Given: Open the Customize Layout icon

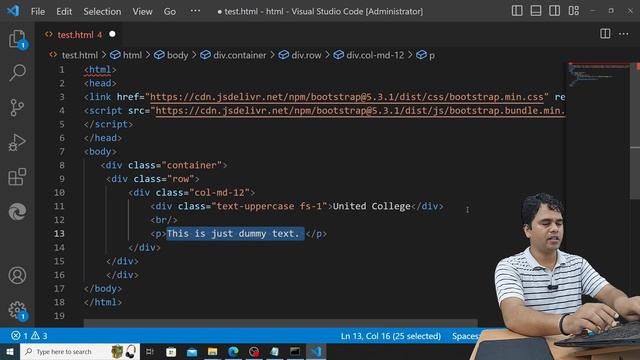Looking at the screenshot, I should click(573, 11).
